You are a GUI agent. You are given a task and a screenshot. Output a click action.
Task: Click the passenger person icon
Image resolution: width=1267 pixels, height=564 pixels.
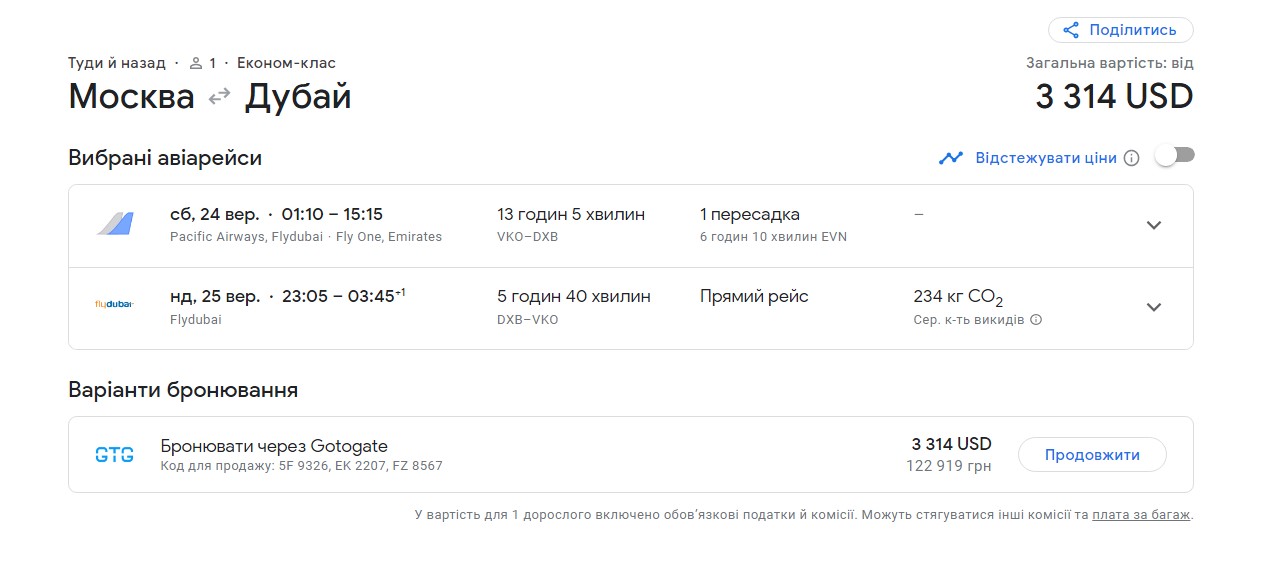[x=196, y=63]
